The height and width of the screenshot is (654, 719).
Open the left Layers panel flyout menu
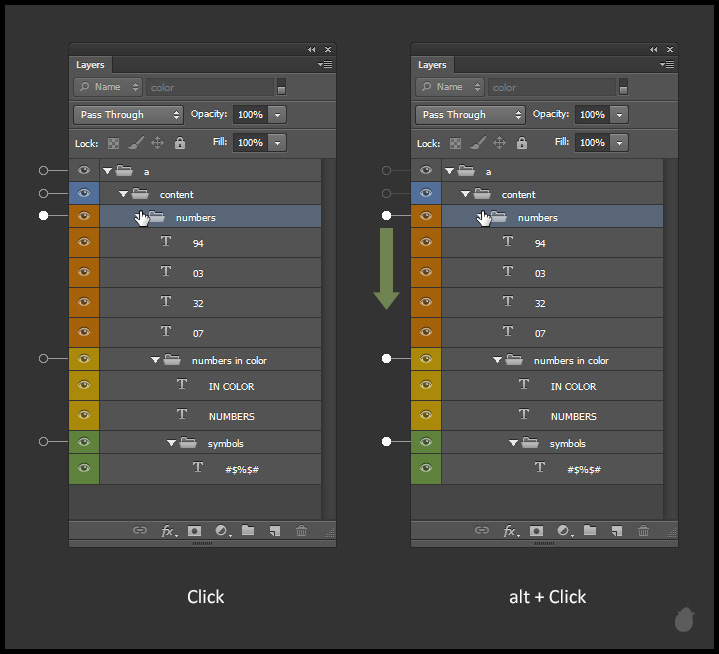coord(326,65)
